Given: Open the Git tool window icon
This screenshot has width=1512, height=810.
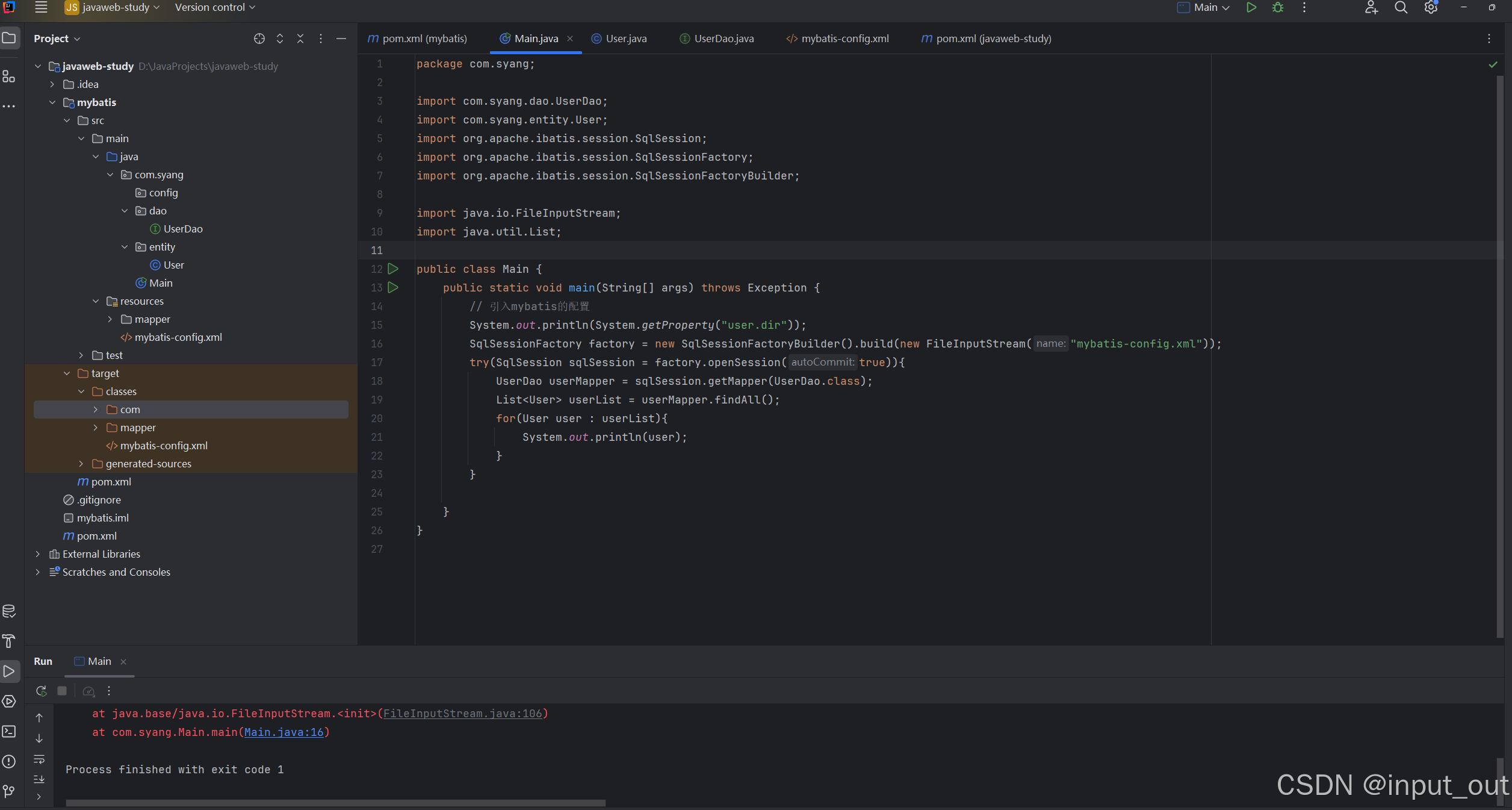Looking at the screenshot, I should [9, 791].
